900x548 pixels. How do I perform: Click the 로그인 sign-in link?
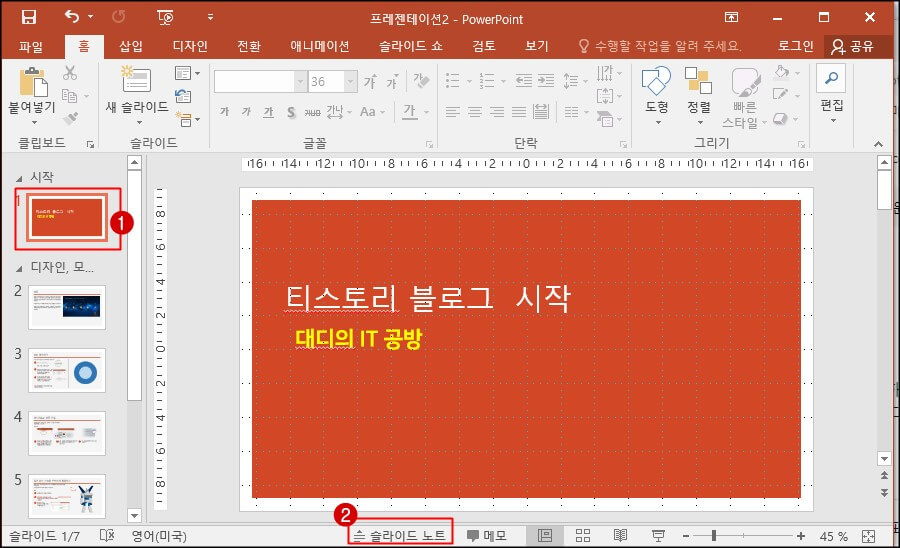796,46
